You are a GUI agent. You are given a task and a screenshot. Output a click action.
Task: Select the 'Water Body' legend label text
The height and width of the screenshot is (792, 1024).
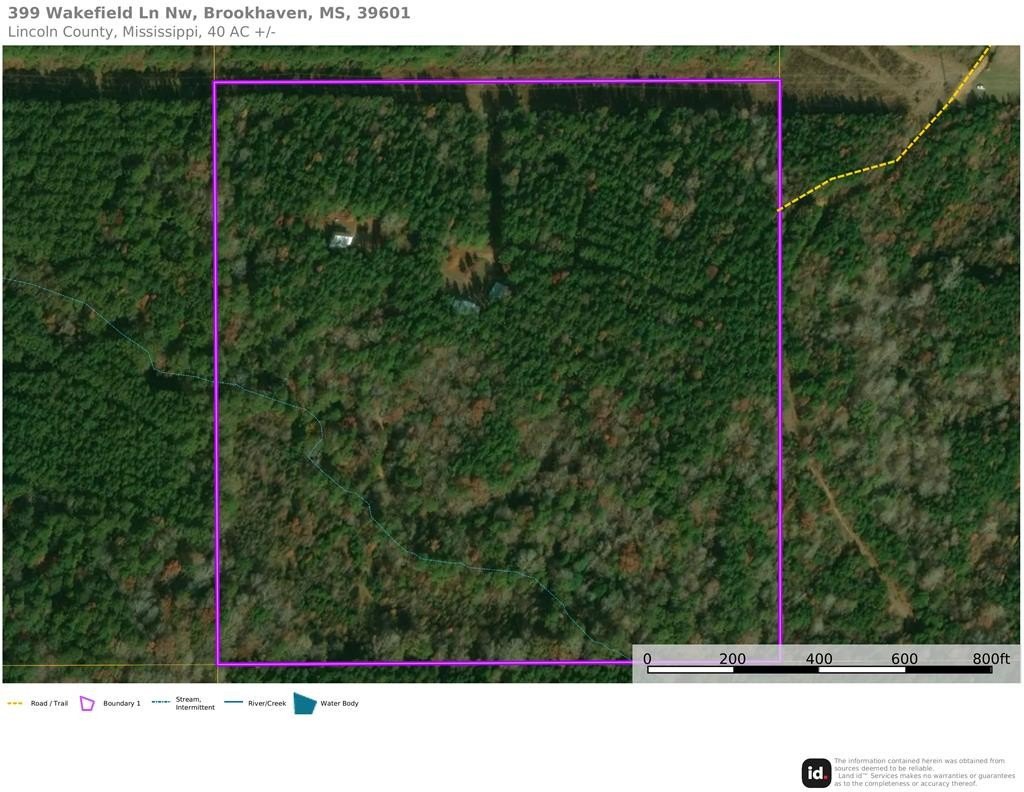click(339, 703)
